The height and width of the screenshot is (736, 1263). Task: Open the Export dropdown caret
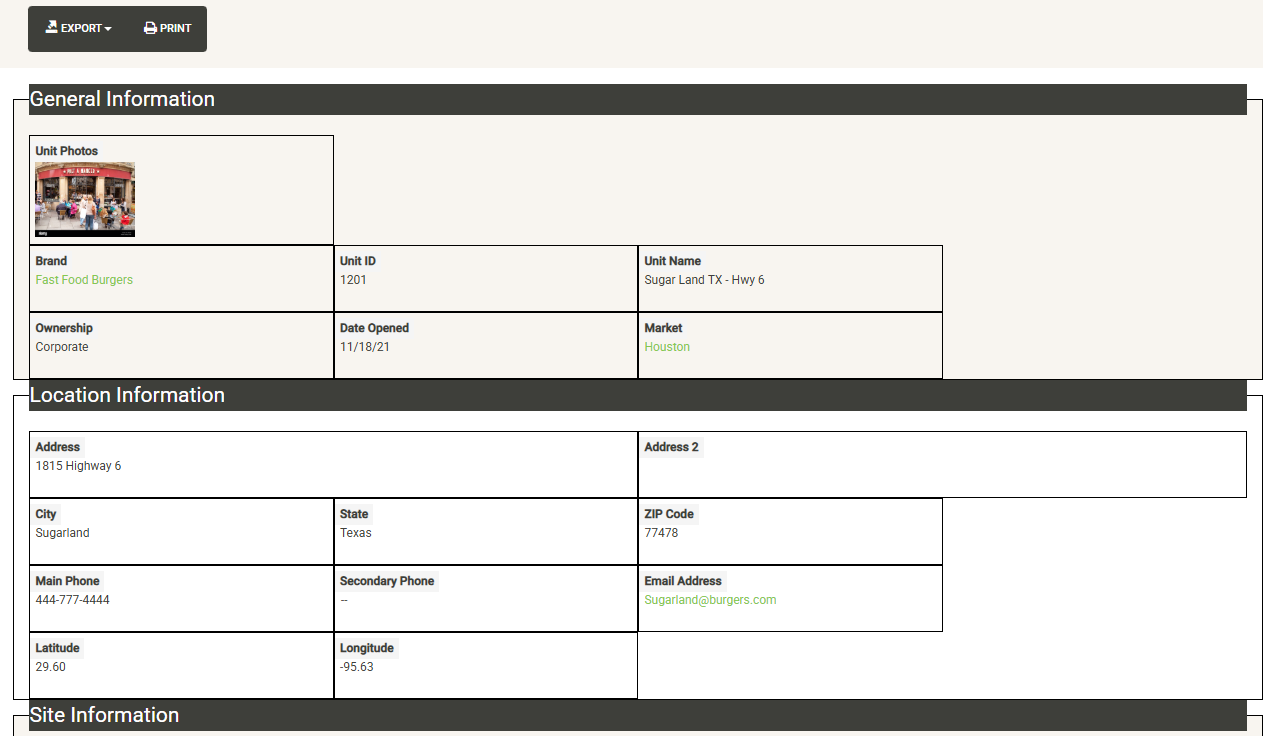tap(108, 29)
